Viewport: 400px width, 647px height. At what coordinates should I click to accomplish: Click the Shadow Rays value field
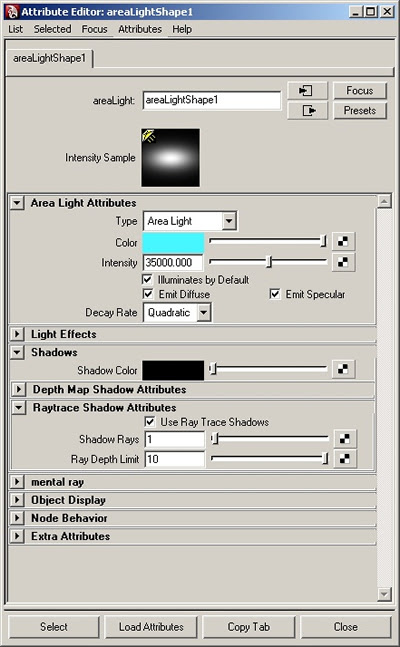[x=175, y=439]
